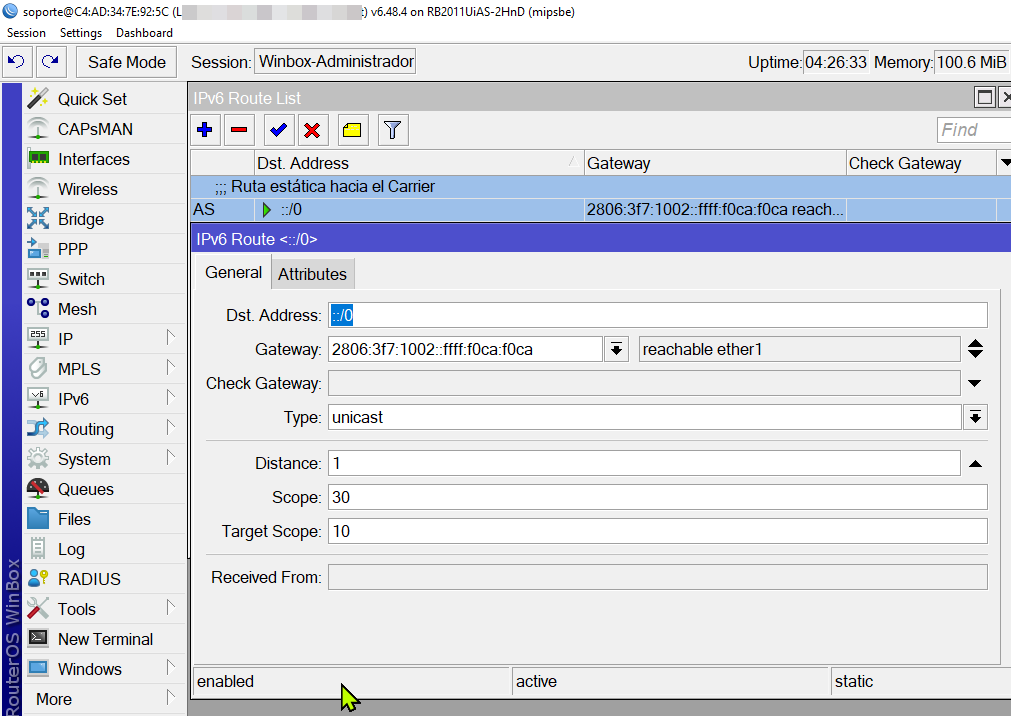The height and width of the screenshot is (716, 1011).
Task: Click the Redo arrow icon
Action: pos(50,62)
